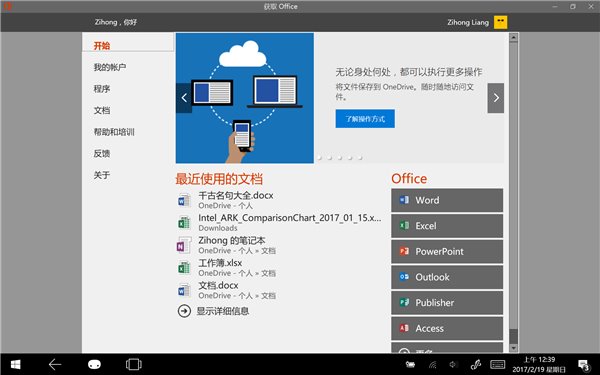This screenshot has height=375, width=600.
Task: Open 千古名句大全.docx document
Action: [x=236, y=196]
